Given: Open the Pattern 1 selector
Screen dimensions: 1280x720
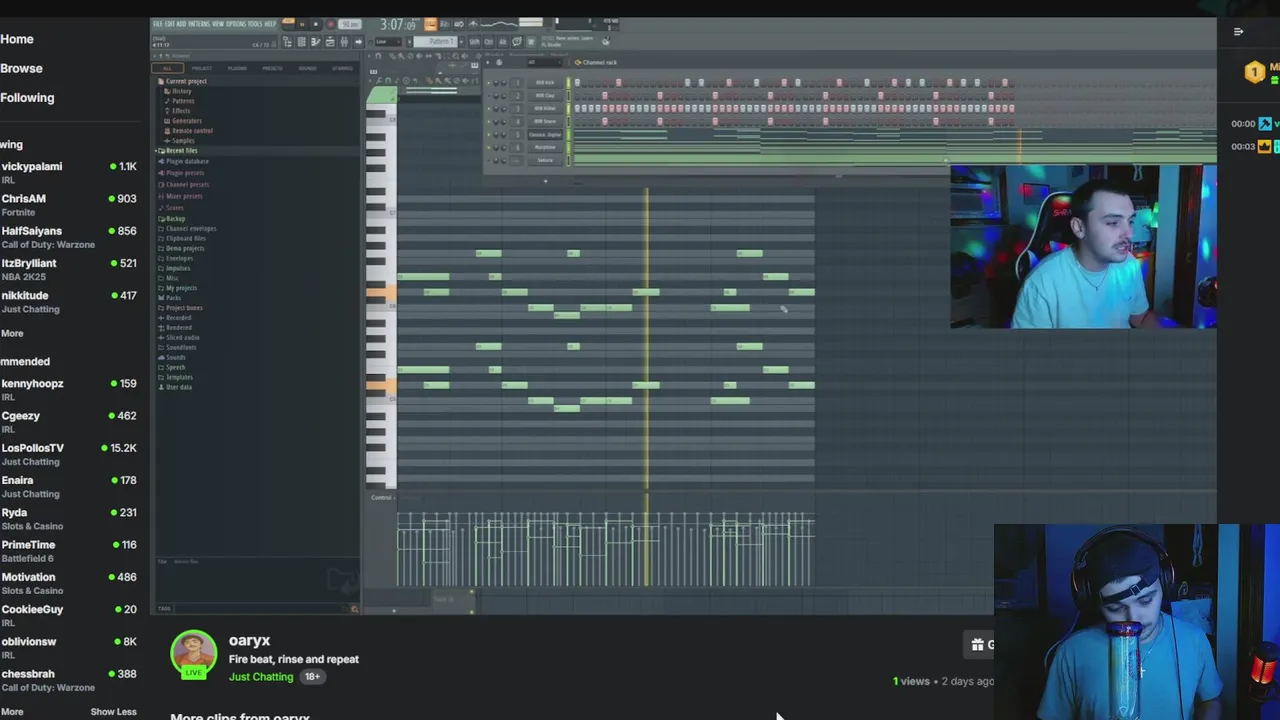Looking at the screenshot, I should tap(435, 42).
